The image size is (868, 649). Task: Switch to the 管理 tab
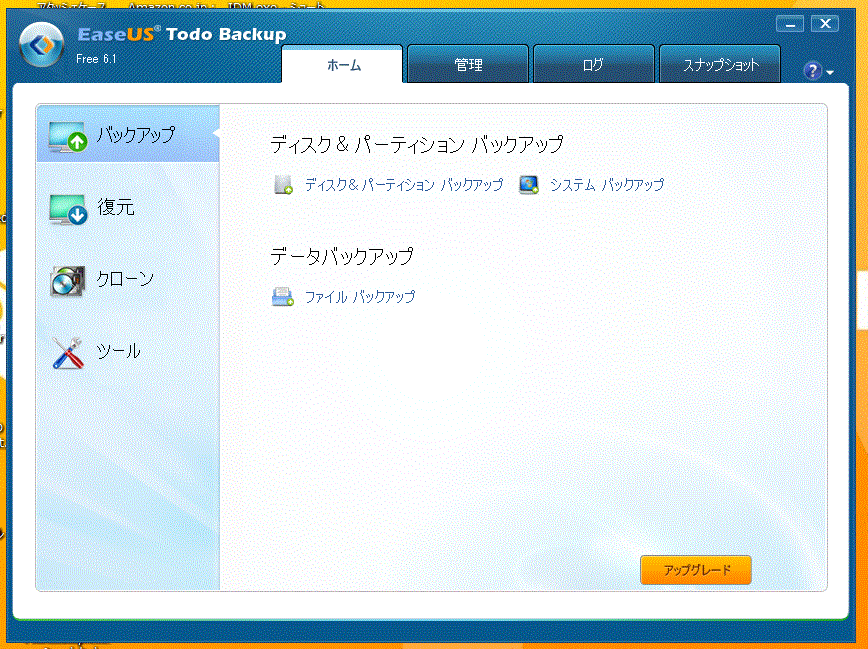pos(468,65)
